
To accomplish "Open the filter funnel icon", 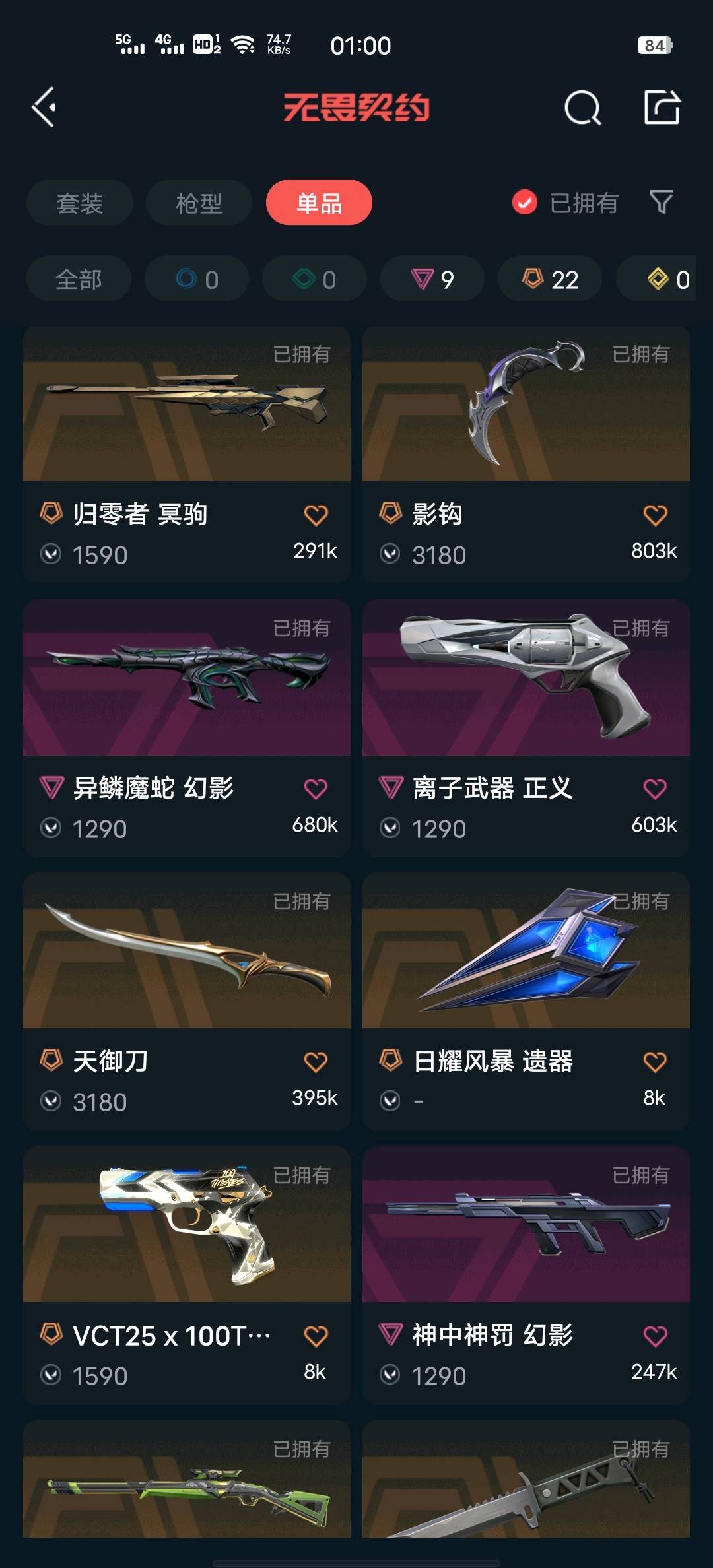I will tap(662, 202).
